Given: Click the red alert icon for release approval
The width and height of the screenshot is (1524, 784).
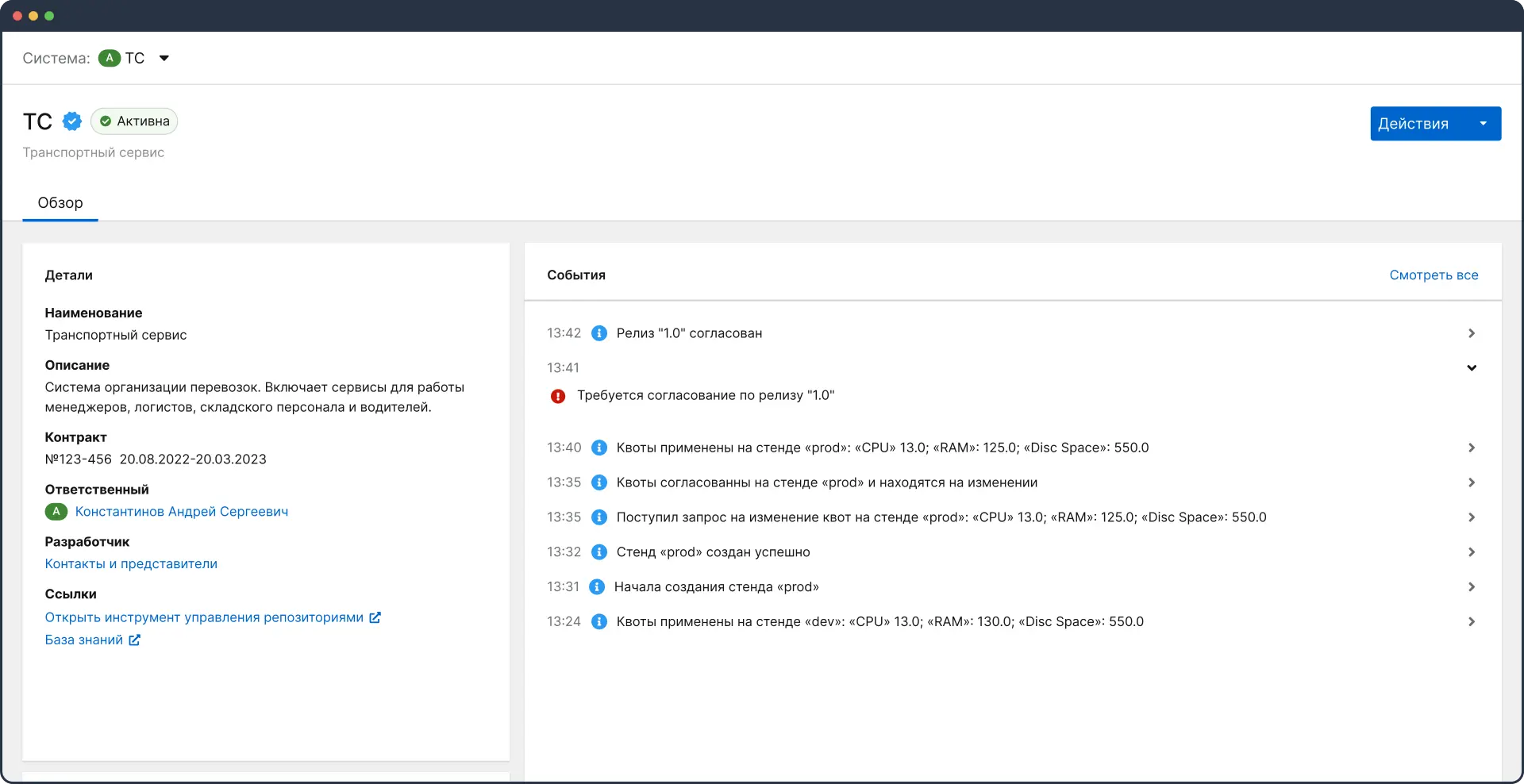Looking at the screenshot, I should 558,396.
